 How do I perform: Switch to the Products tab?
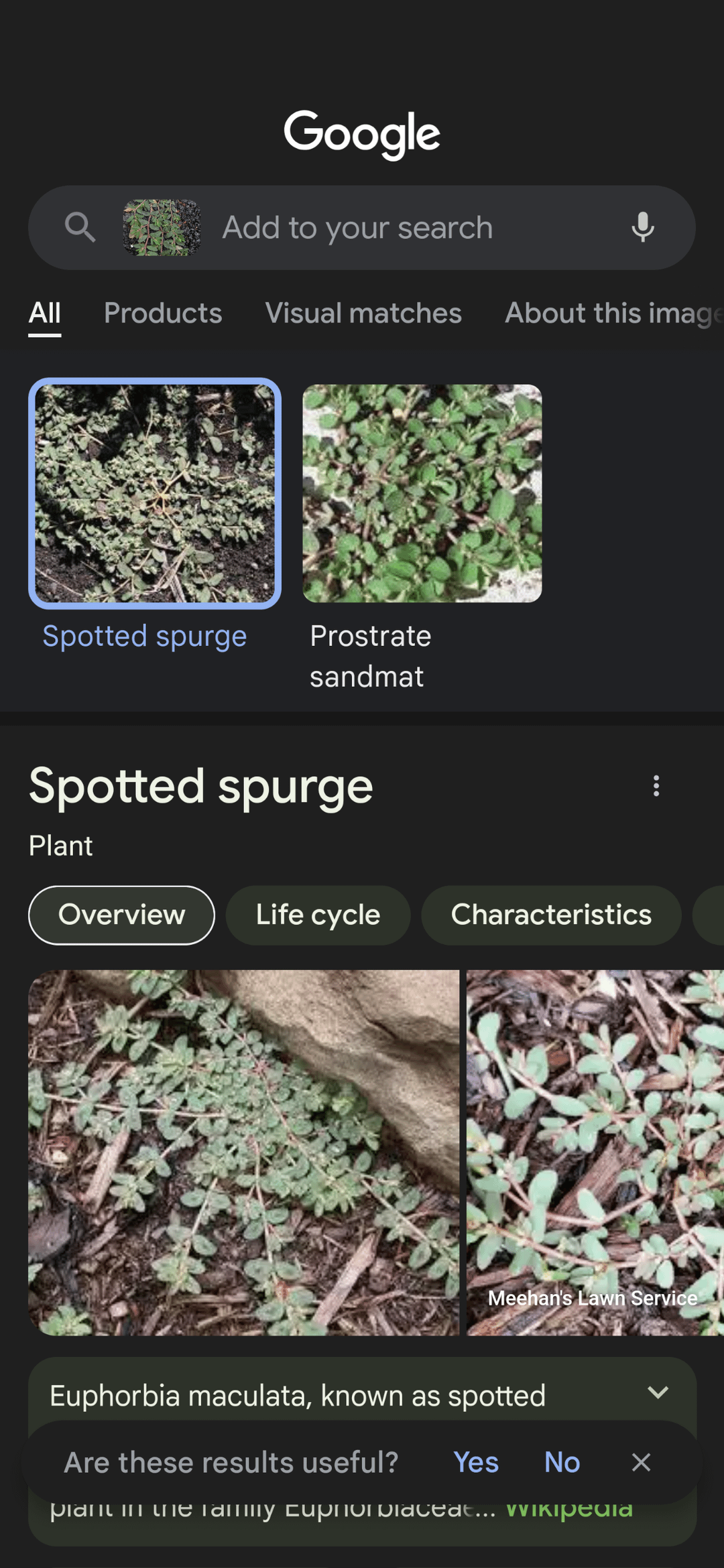(163, 313)
